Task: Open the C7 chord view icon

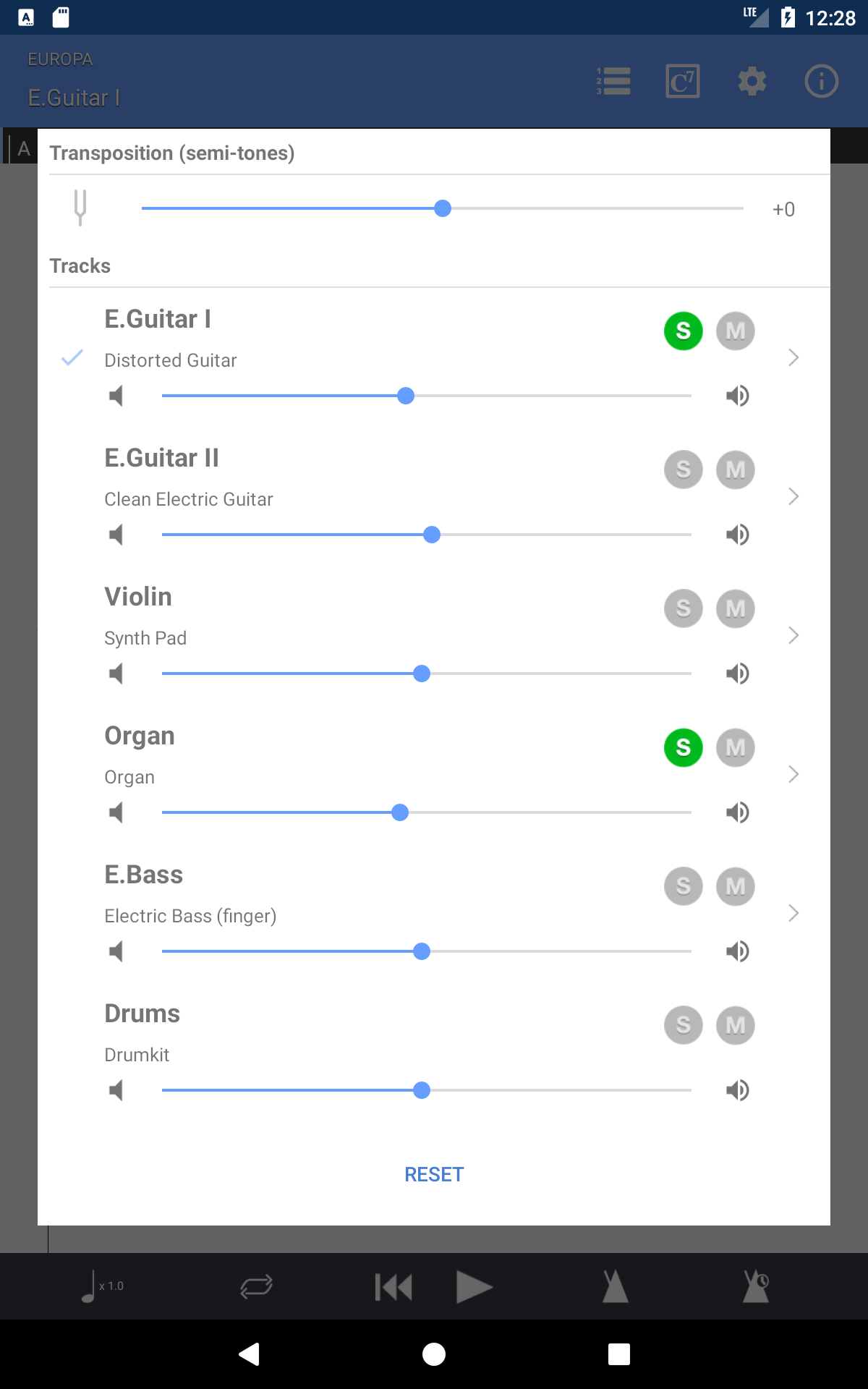Action: [x=683, y=81]
